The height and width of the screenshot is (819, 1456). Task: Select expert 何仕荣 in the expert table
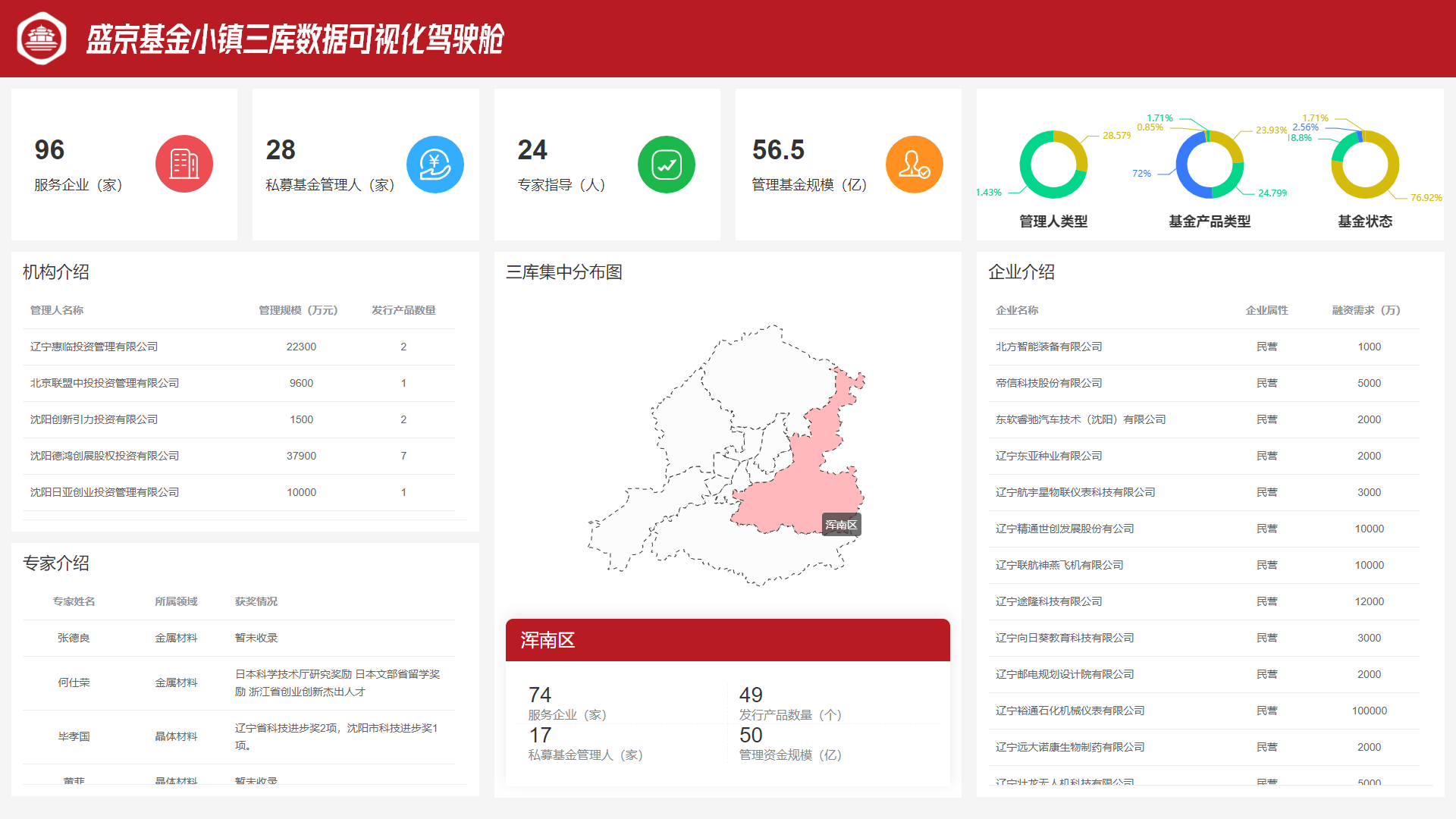click(74, 682)
